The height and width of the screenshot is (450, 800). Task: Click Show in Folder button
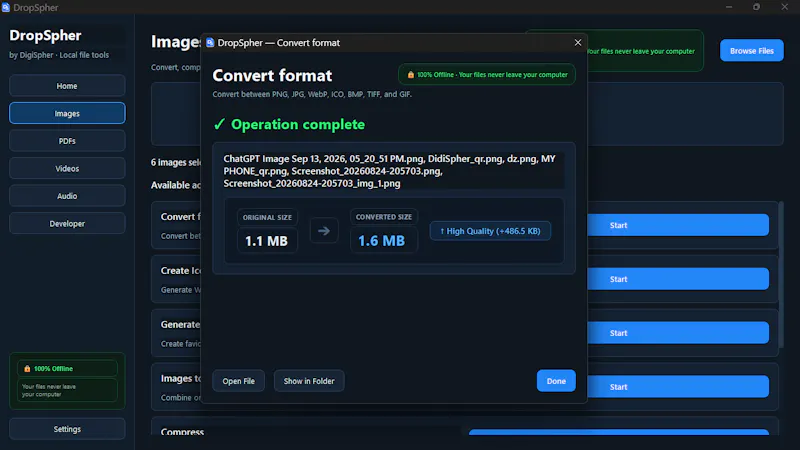coord(309,381)
